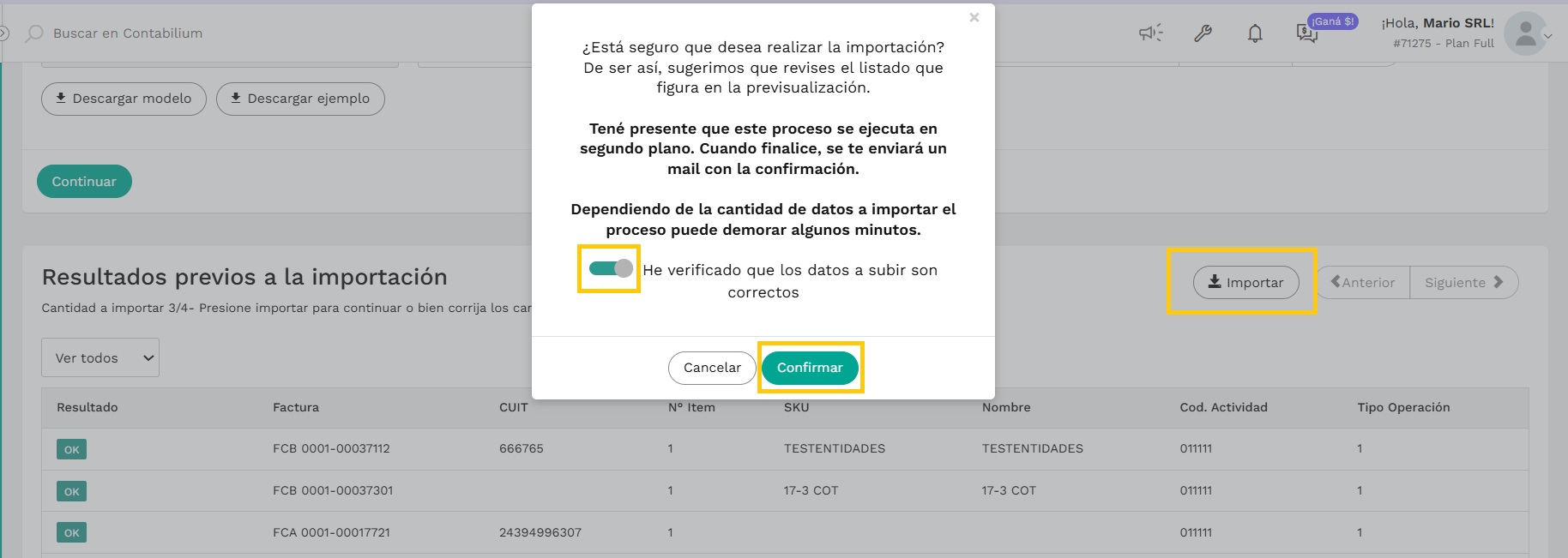Click the ¡Ganá $! referral icon

[x=1307, y=33]
